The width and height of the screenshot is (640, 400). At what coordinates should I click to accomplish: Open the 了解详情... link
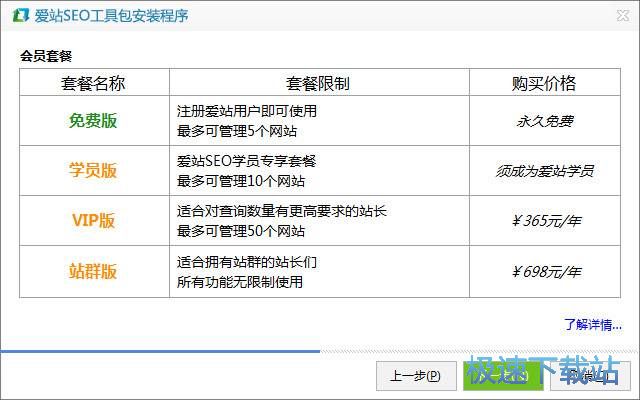tap(593, 324)
